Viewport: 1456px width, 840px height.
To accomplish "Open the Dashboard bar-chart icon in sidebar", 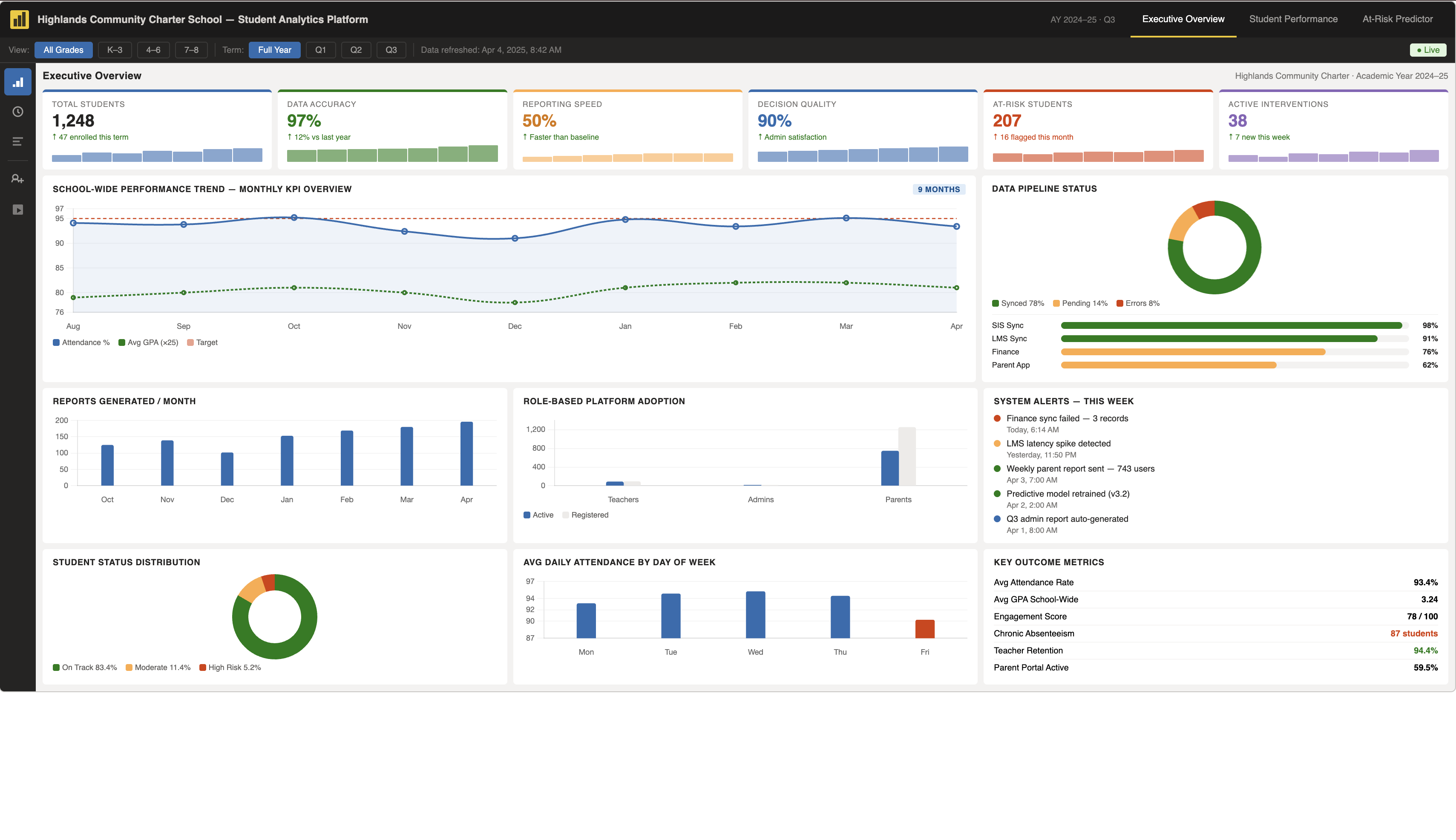I will coord(18,81).
